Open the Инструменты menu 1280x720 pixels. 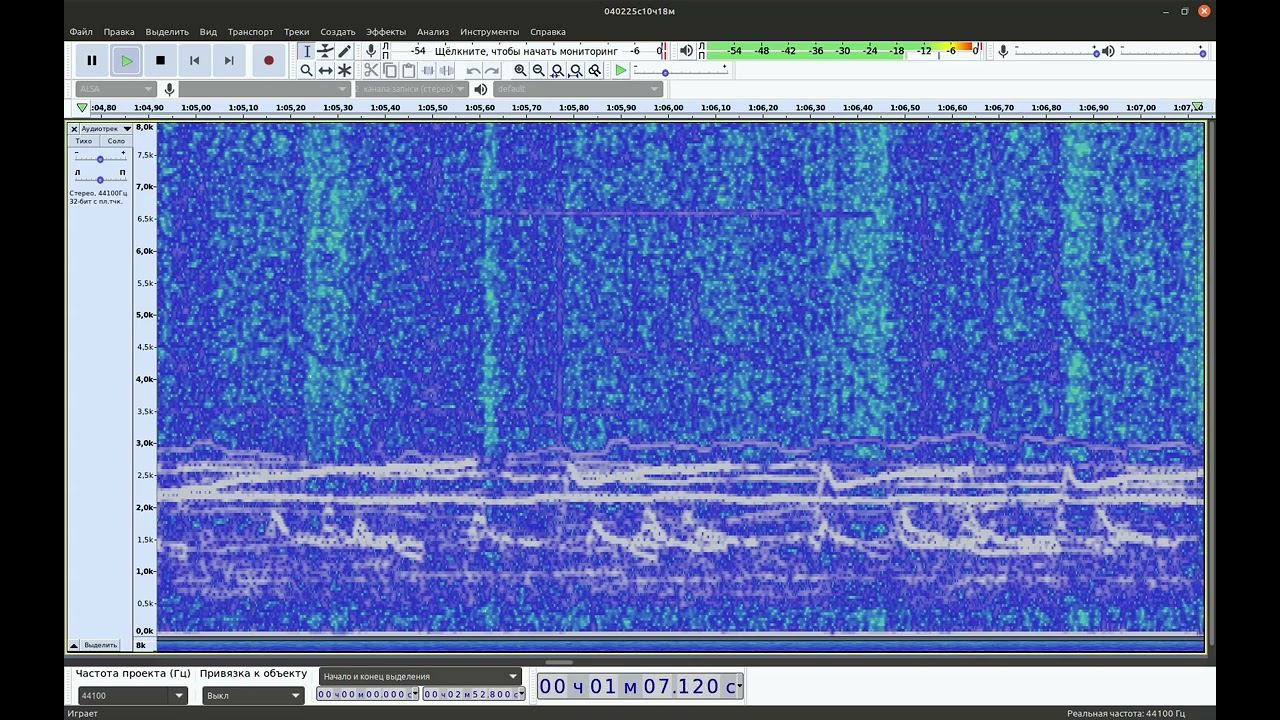click(x=489, y=32)
